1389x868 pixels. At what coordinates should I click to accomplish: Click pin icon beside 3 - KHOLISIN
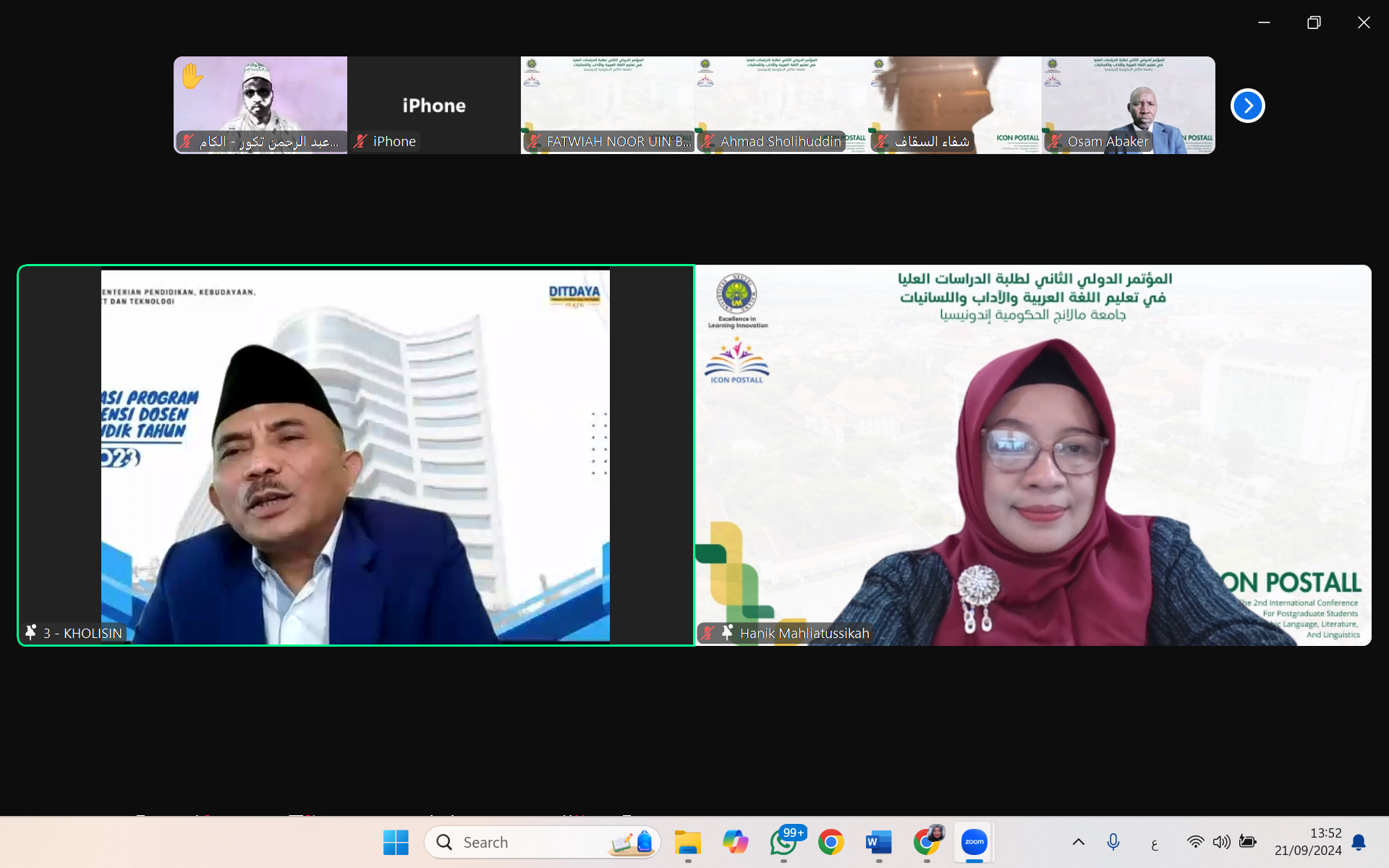[x=31, y=632]
